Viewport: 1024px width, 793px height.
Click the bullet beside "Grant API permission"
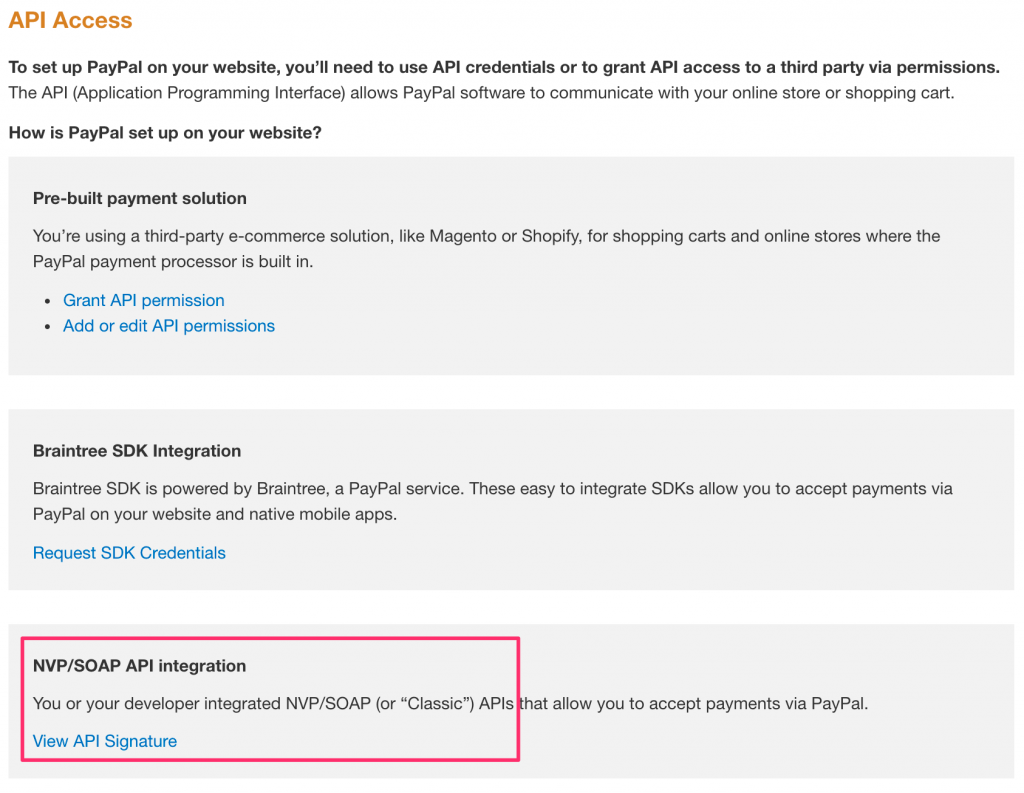click(x=49, y=301)
